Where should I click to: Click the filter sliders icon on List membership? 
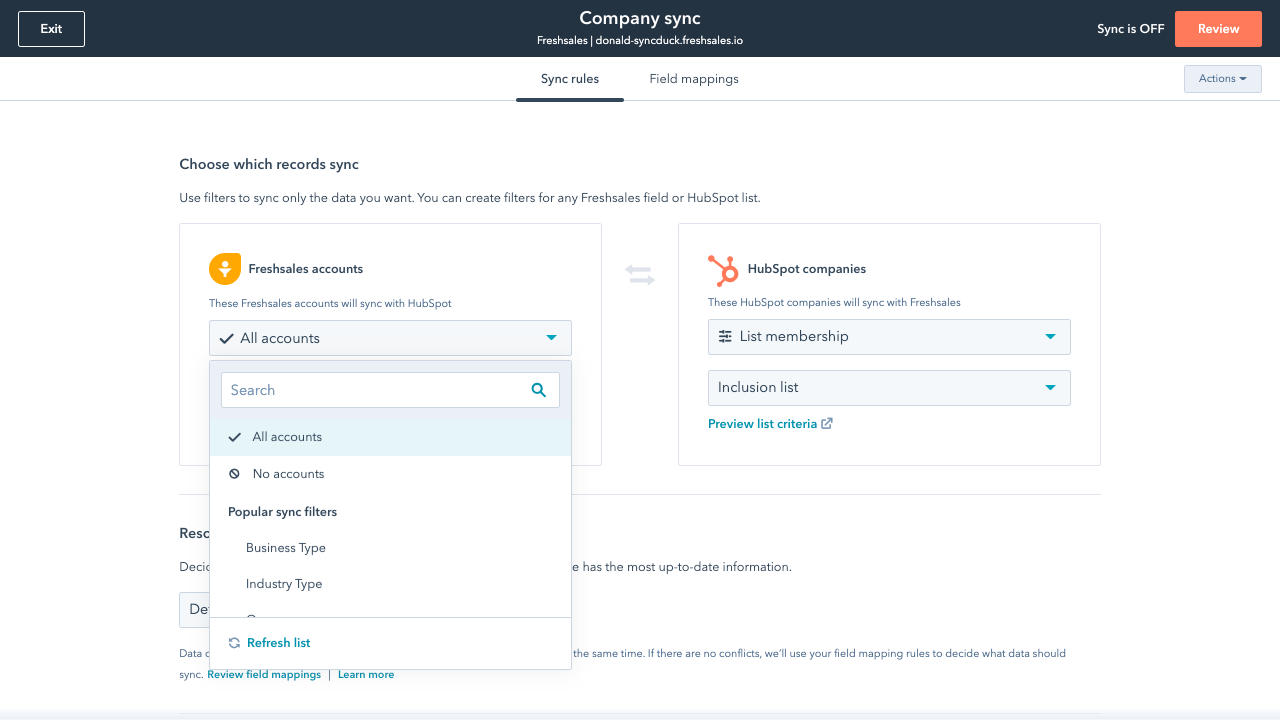(726, 337)
